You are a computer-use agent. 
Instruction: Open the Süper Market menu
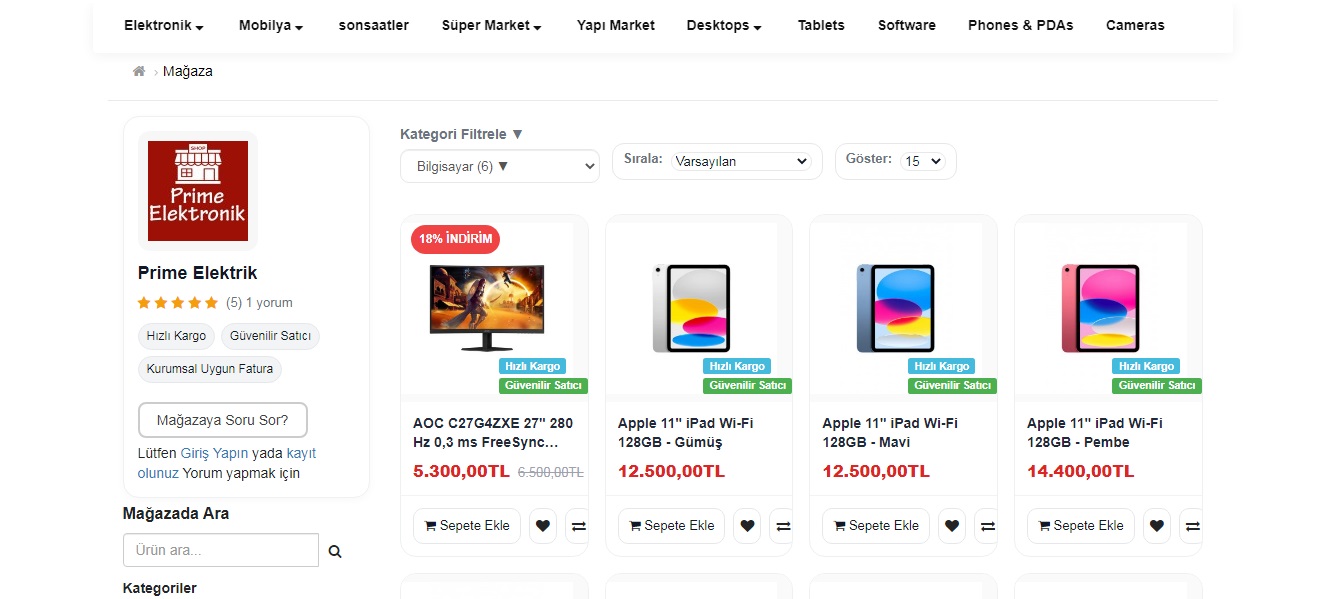click(491, 26)
